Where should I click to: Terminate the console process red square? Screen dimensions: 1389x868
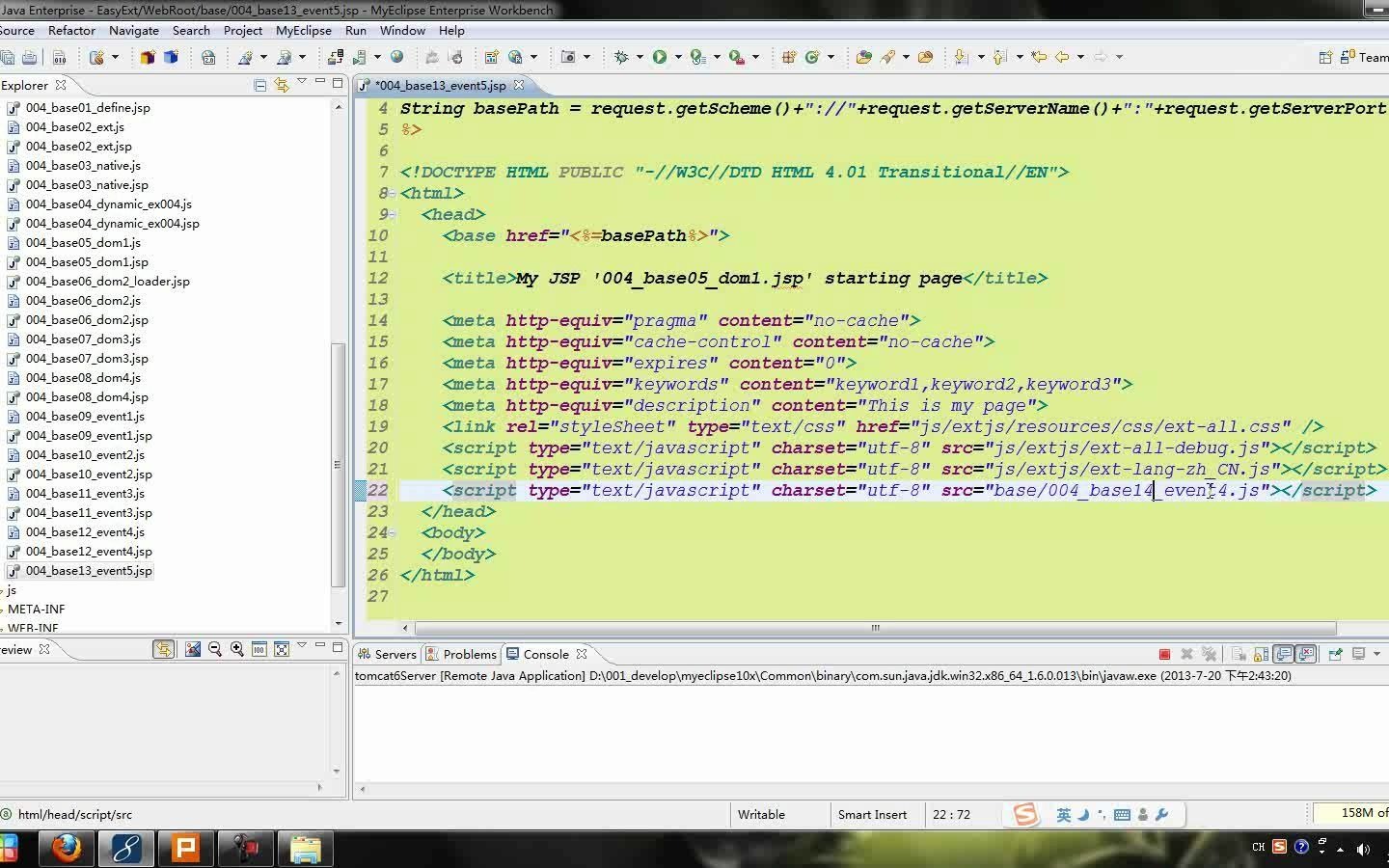[x=1164, y=654]
